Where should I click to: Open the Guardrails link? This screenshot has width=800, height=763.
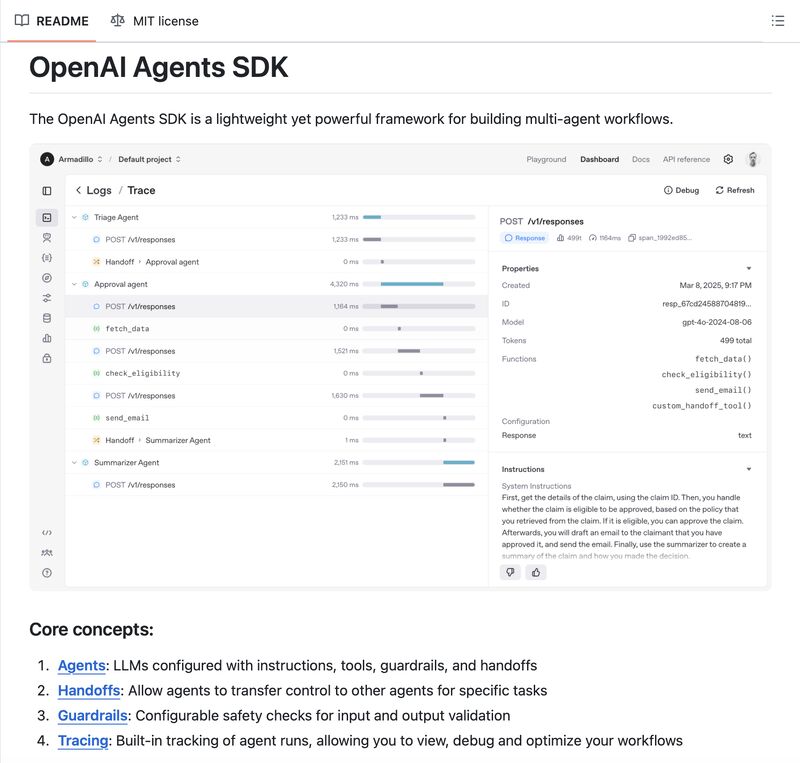[92, 716]
